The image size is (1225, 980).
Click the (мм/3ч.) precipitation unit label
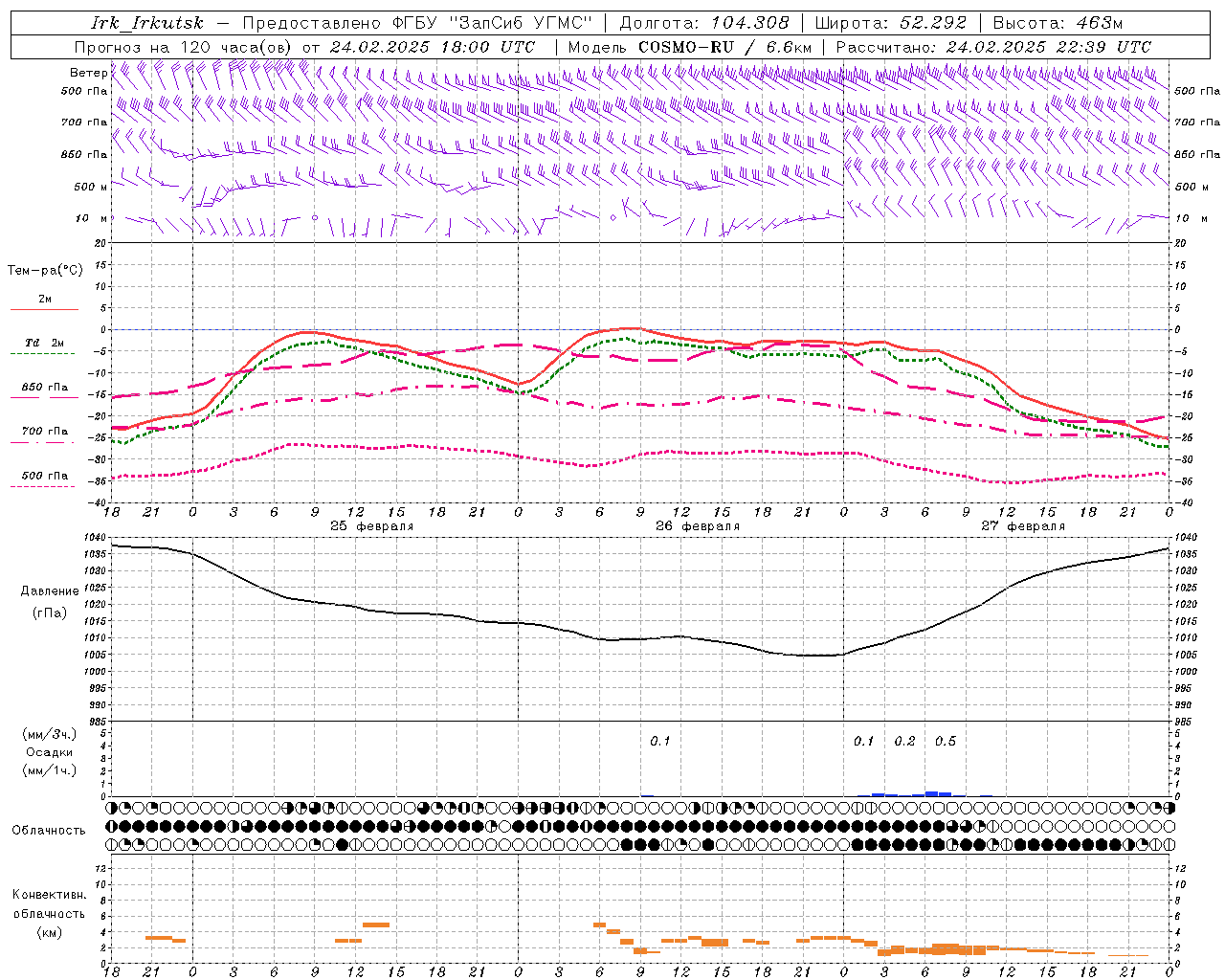coord(50,734)
